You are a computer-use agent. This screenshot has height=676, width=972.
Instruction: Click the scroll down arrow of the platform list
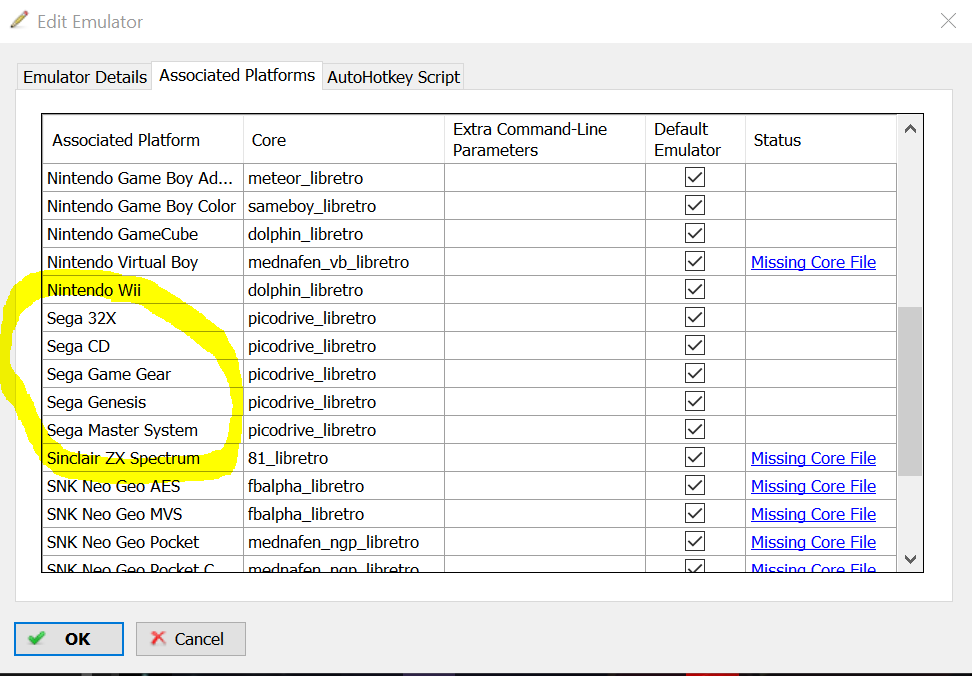(x=910, y=559)
